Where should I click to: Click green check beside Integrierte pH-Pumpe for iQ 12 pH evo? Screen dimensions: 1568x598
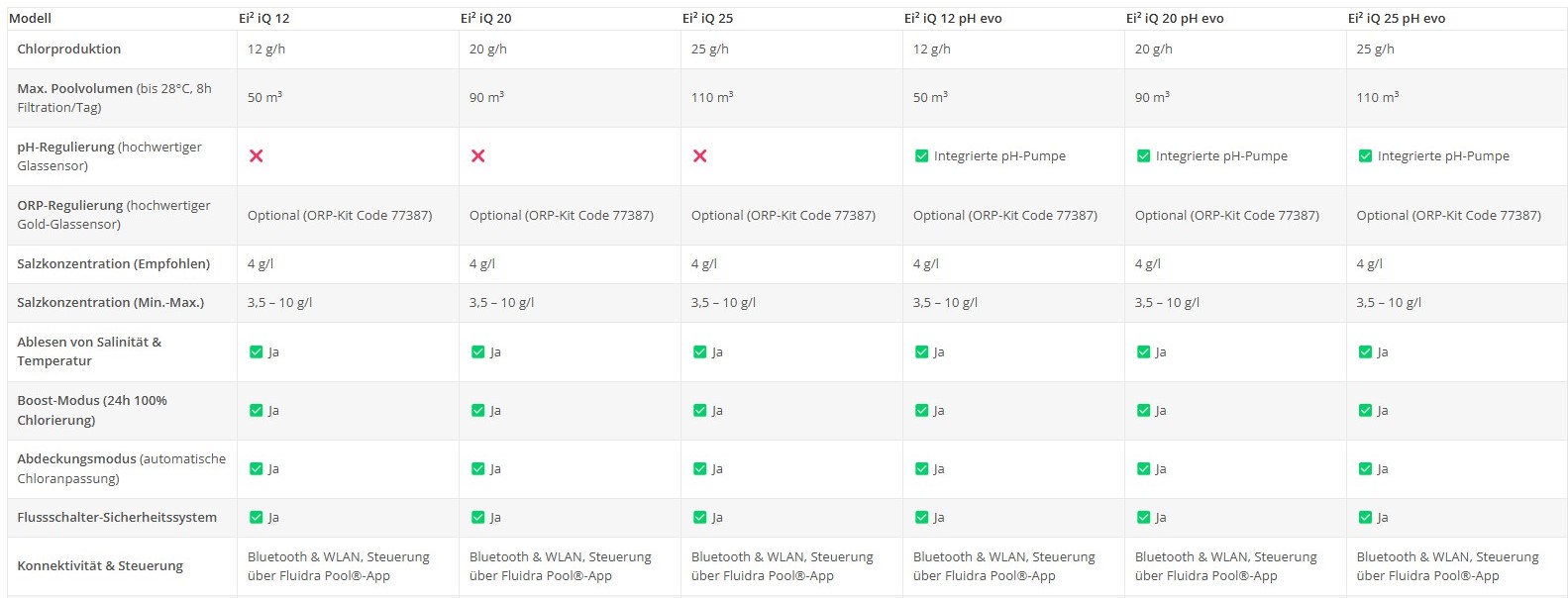921,155
